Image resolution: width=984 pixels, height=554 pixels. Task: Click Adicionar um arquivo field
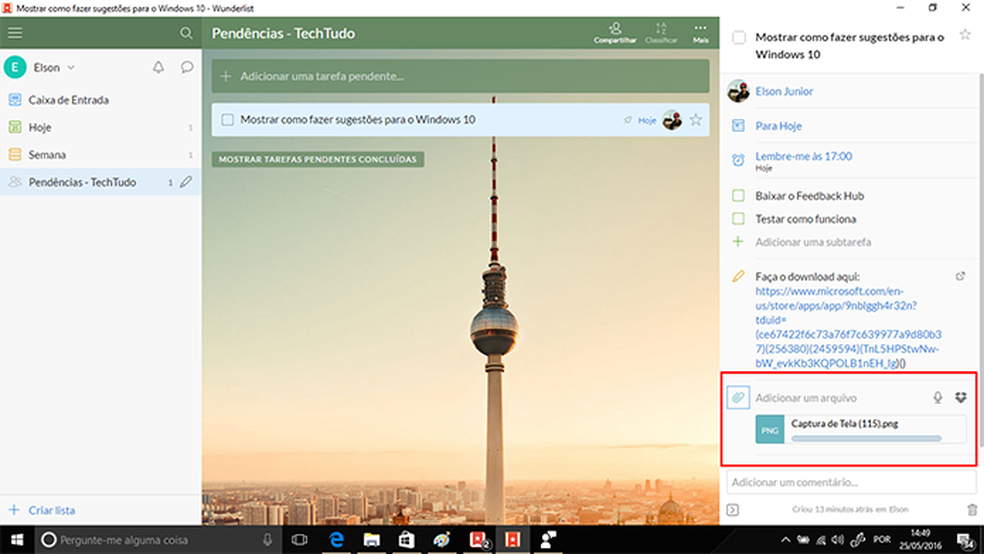point(806,398)
